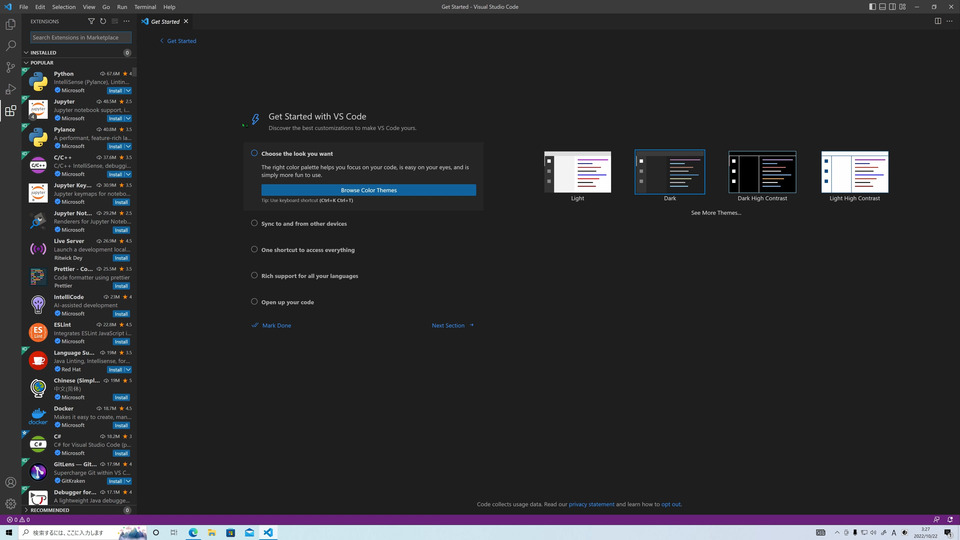The height and width of the screenshot is (540, 960).
Task: Split the editor right
Action: click(x=938, y=21)
